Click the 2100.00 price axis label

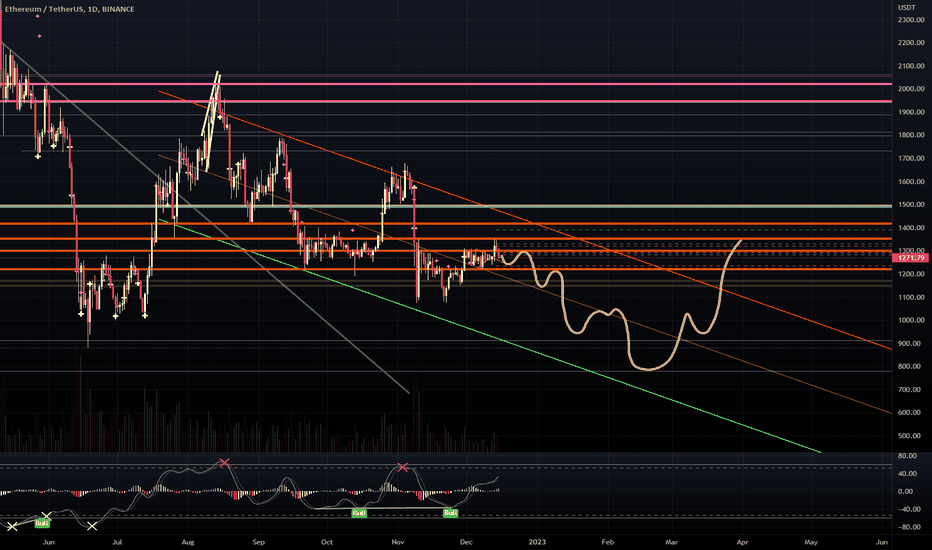[x=911, y=66]
